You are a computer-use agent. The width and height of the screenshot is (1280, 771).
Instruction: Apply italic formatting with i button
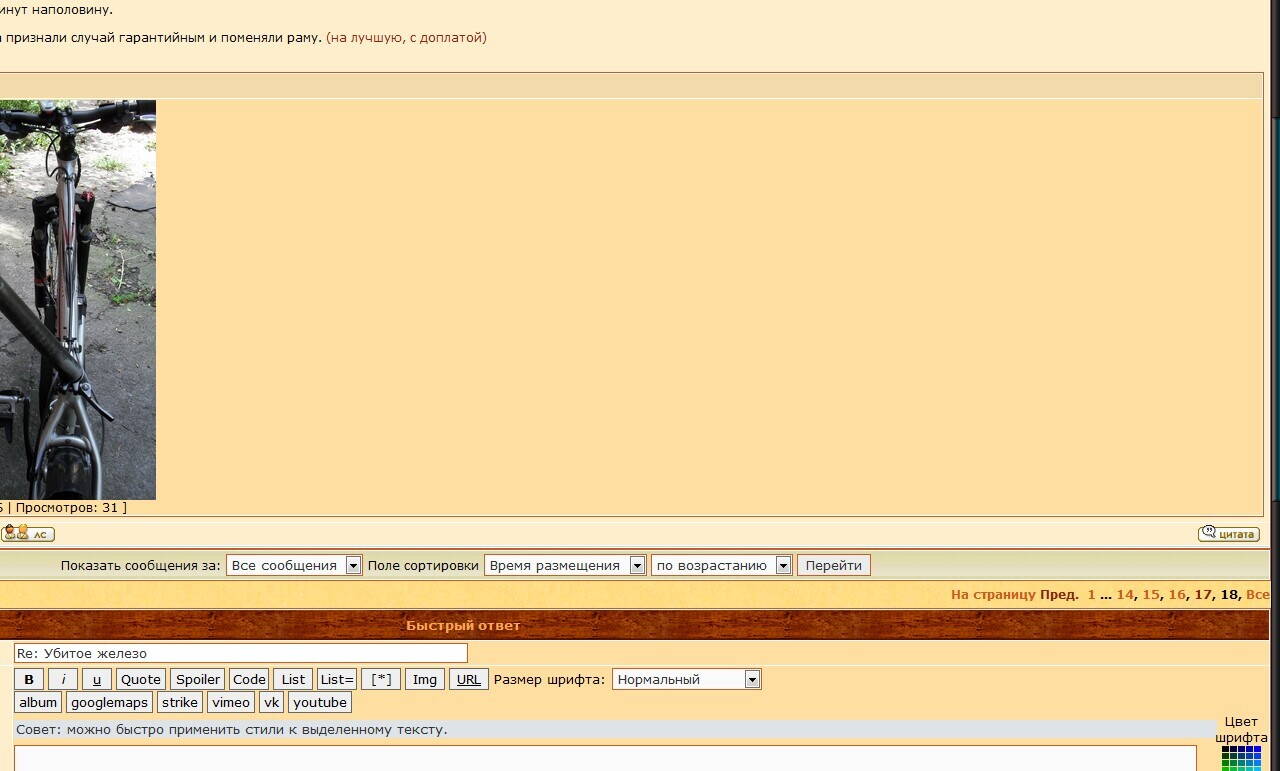(x=63, y=679)
